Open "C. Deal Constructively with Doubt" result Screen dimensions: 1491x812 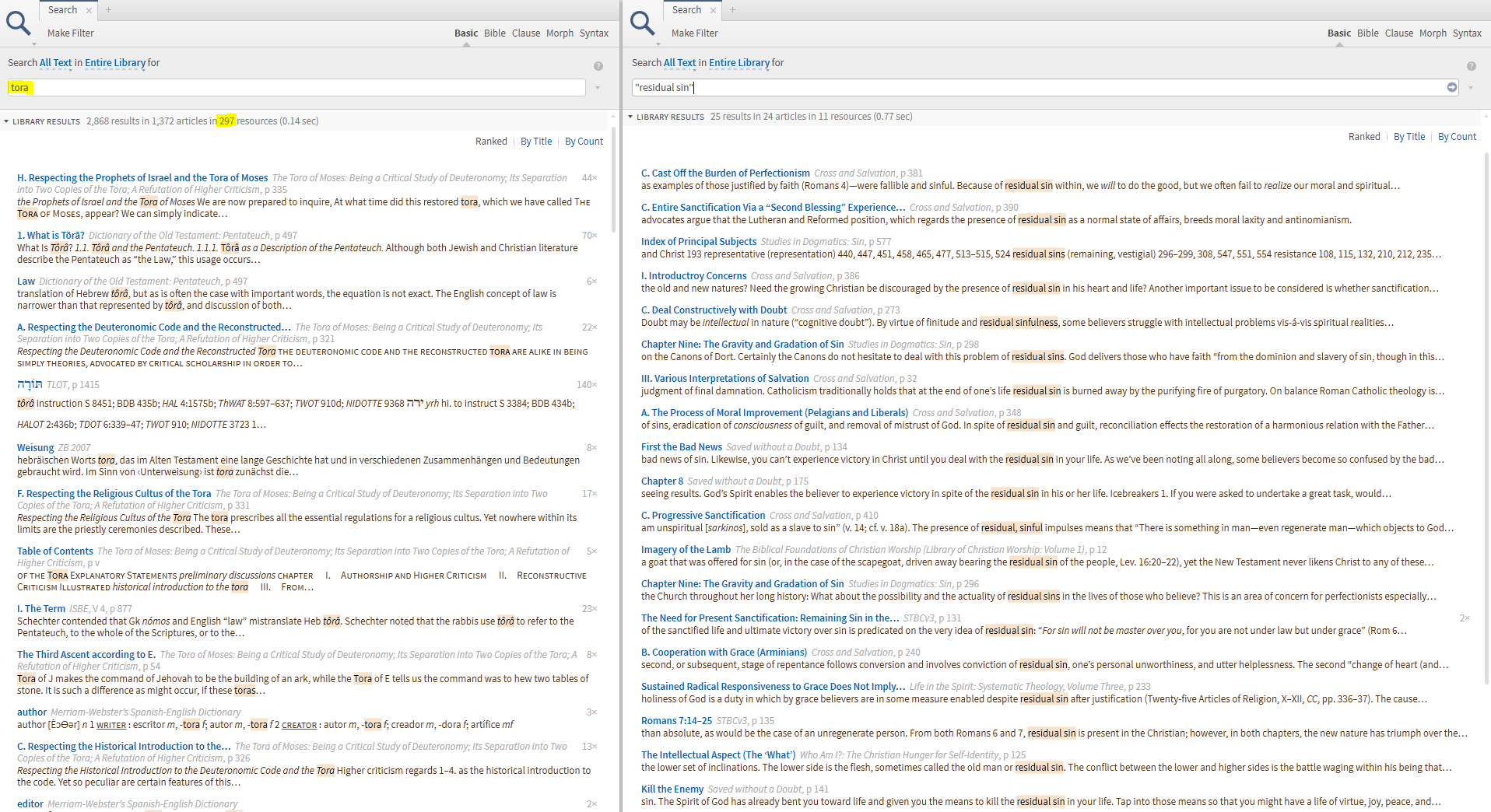pos(714,310)
